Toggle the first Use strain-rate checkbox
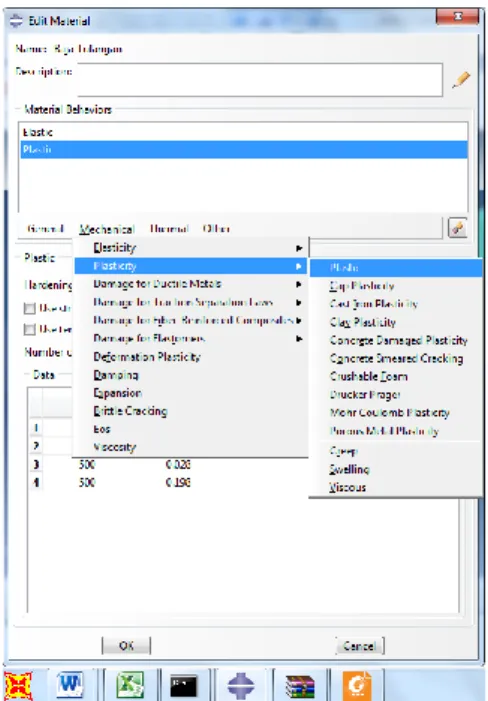488x701 pixels. point(29,308)
